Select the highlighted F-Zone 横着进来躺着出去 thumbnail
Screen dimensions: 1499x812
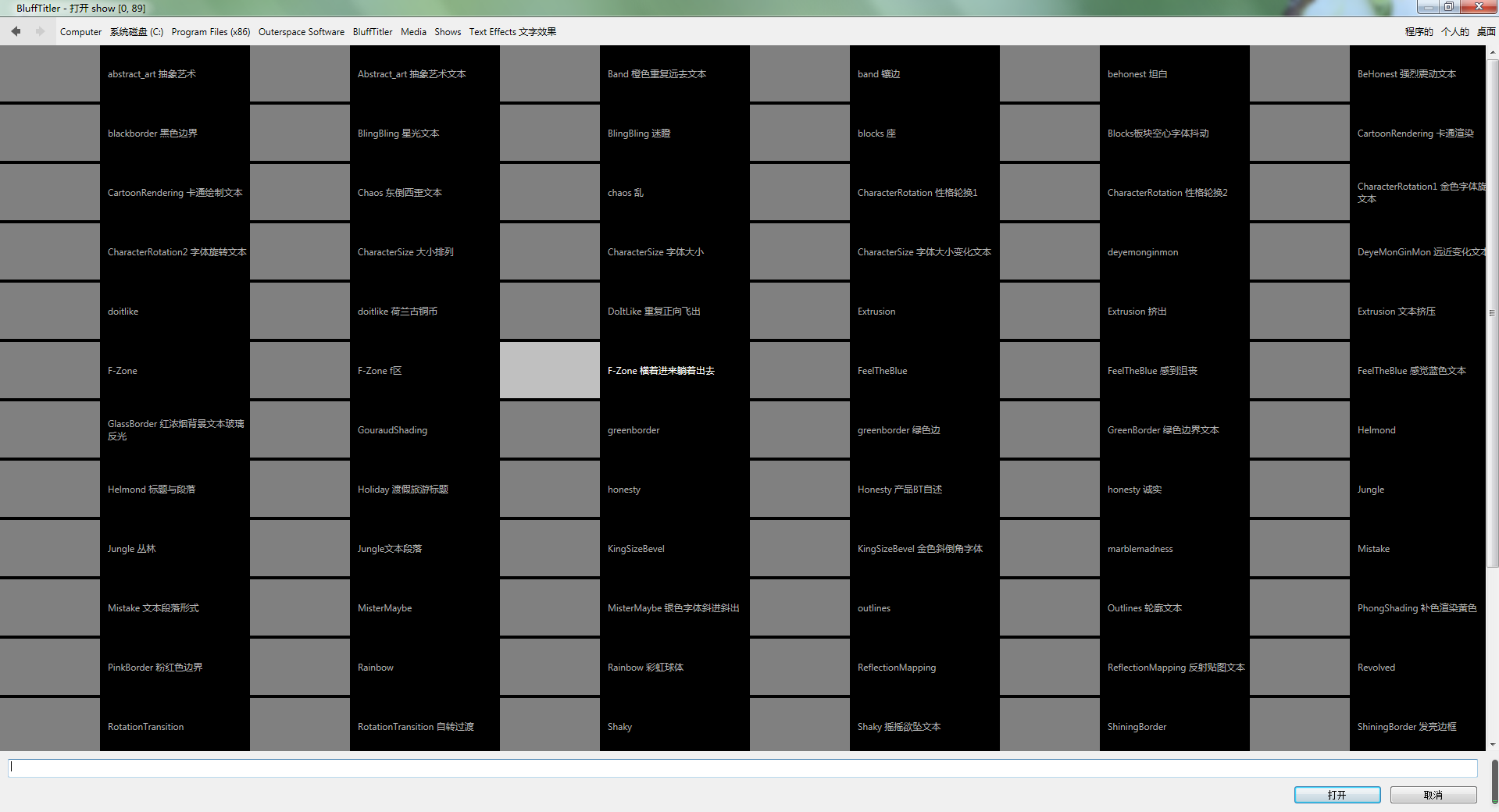coord(550,371)
